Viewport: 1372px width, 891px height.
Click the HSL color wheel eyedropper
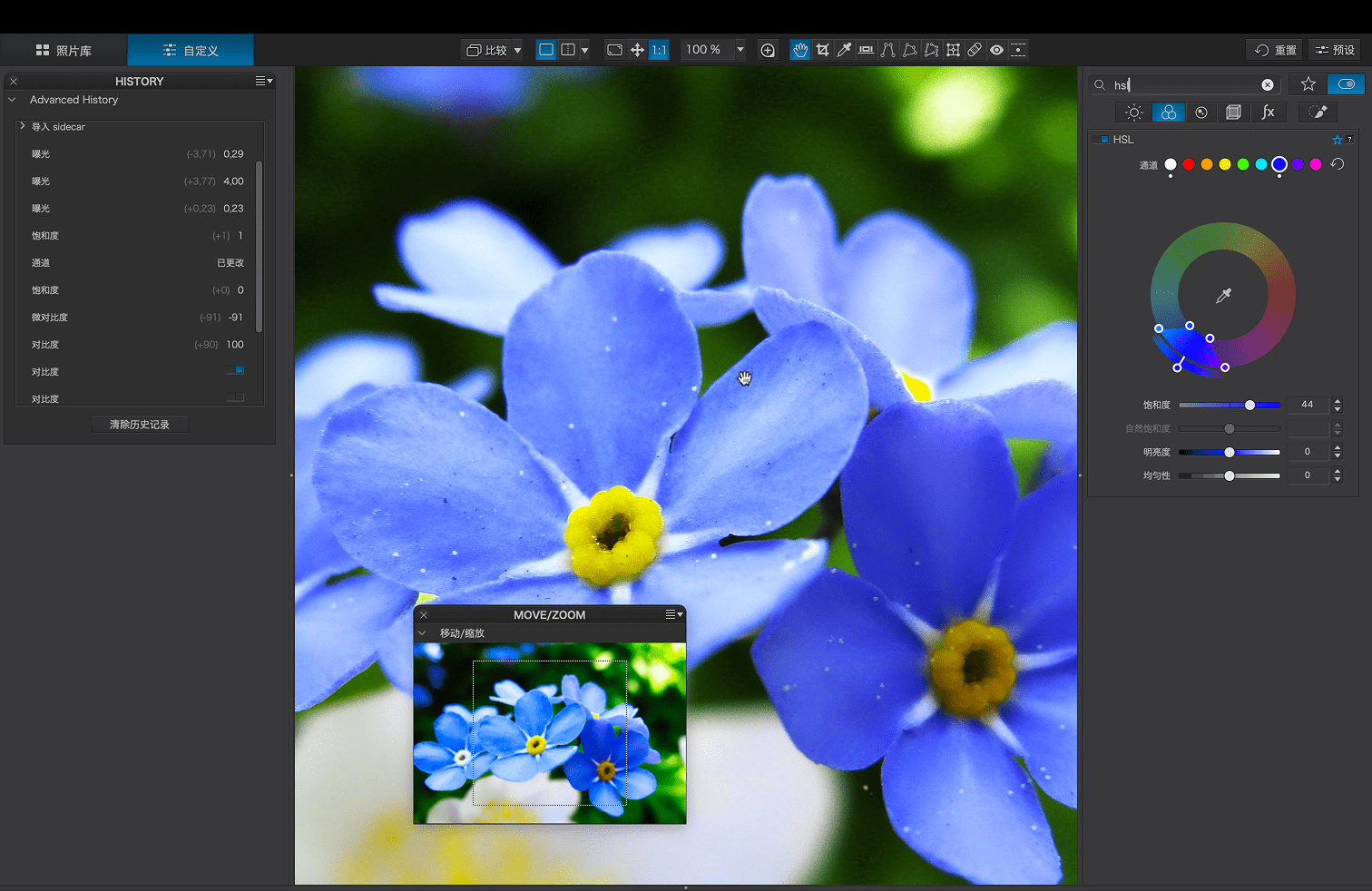point(1223,296)
